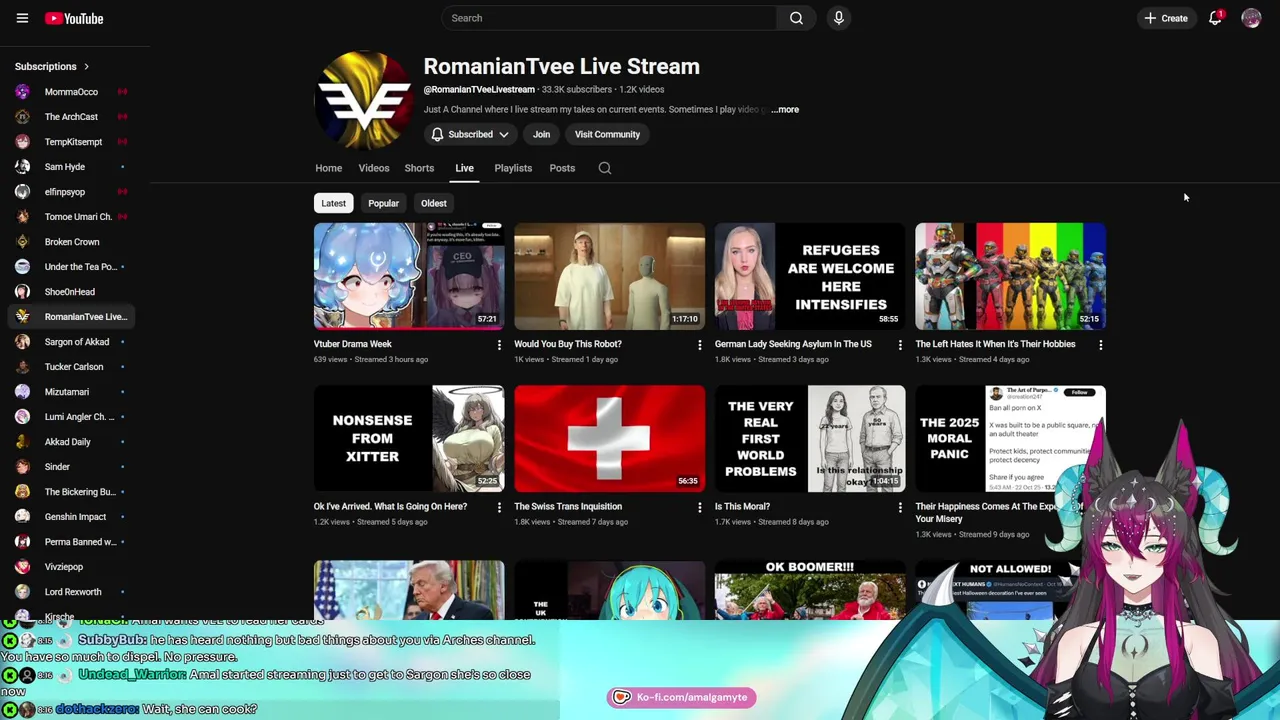Switch to the Videos tab
1280x720 pixels.
[374, 168]
